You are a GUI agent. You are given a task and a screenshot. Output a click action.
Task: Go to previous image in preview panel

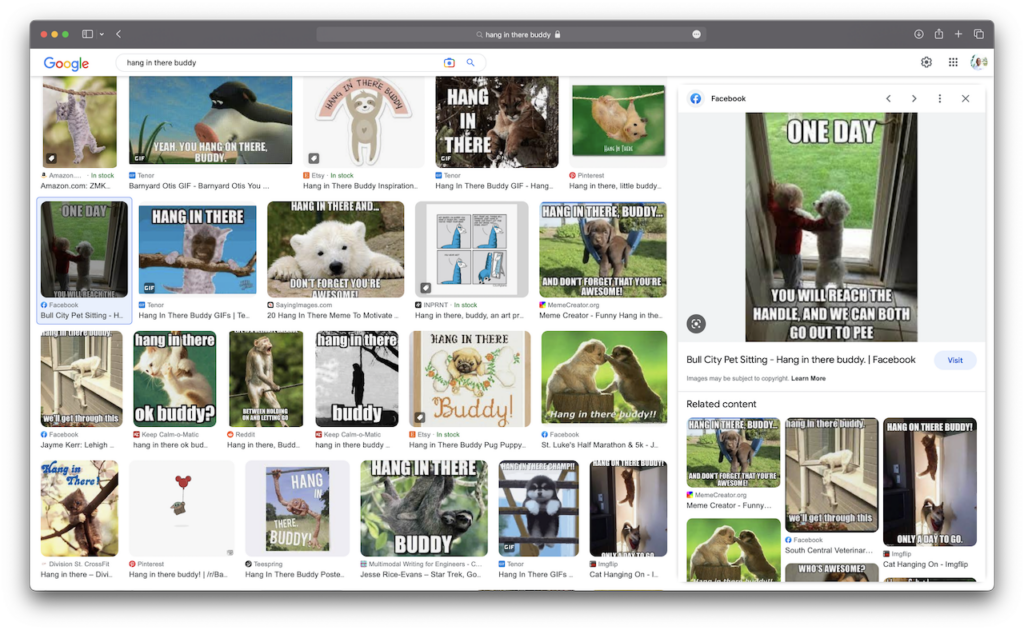click(x=888, y=99)
